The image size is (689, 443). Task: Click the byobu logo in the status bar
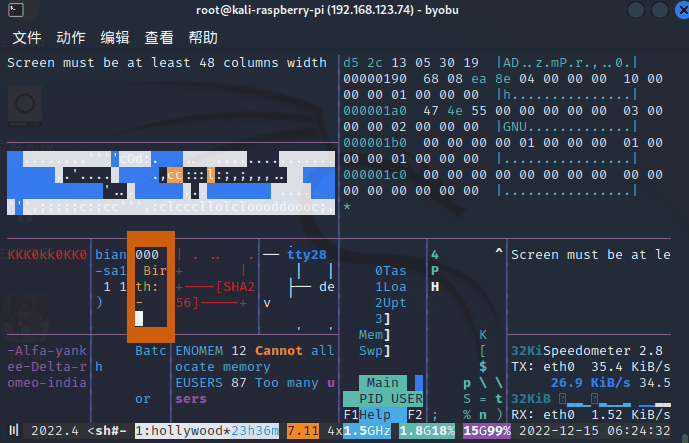14,430
